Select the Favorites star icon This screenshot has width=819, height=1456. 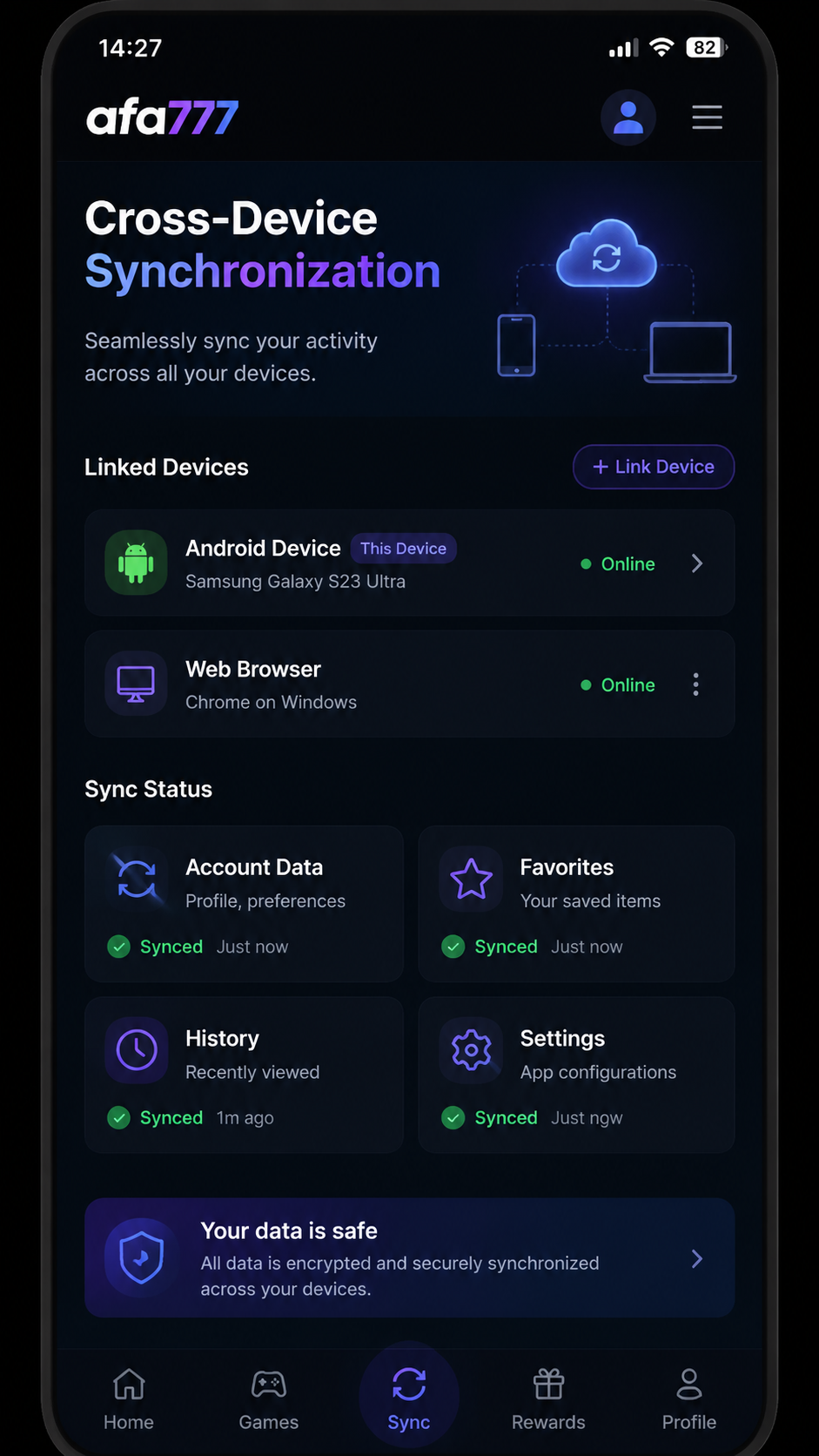[471, 879]
